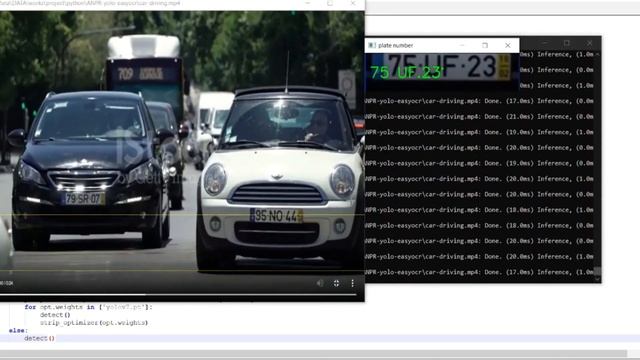640x360 pixels.
Task: Click the plate number window's title icon
Action: tap(371, 45)
